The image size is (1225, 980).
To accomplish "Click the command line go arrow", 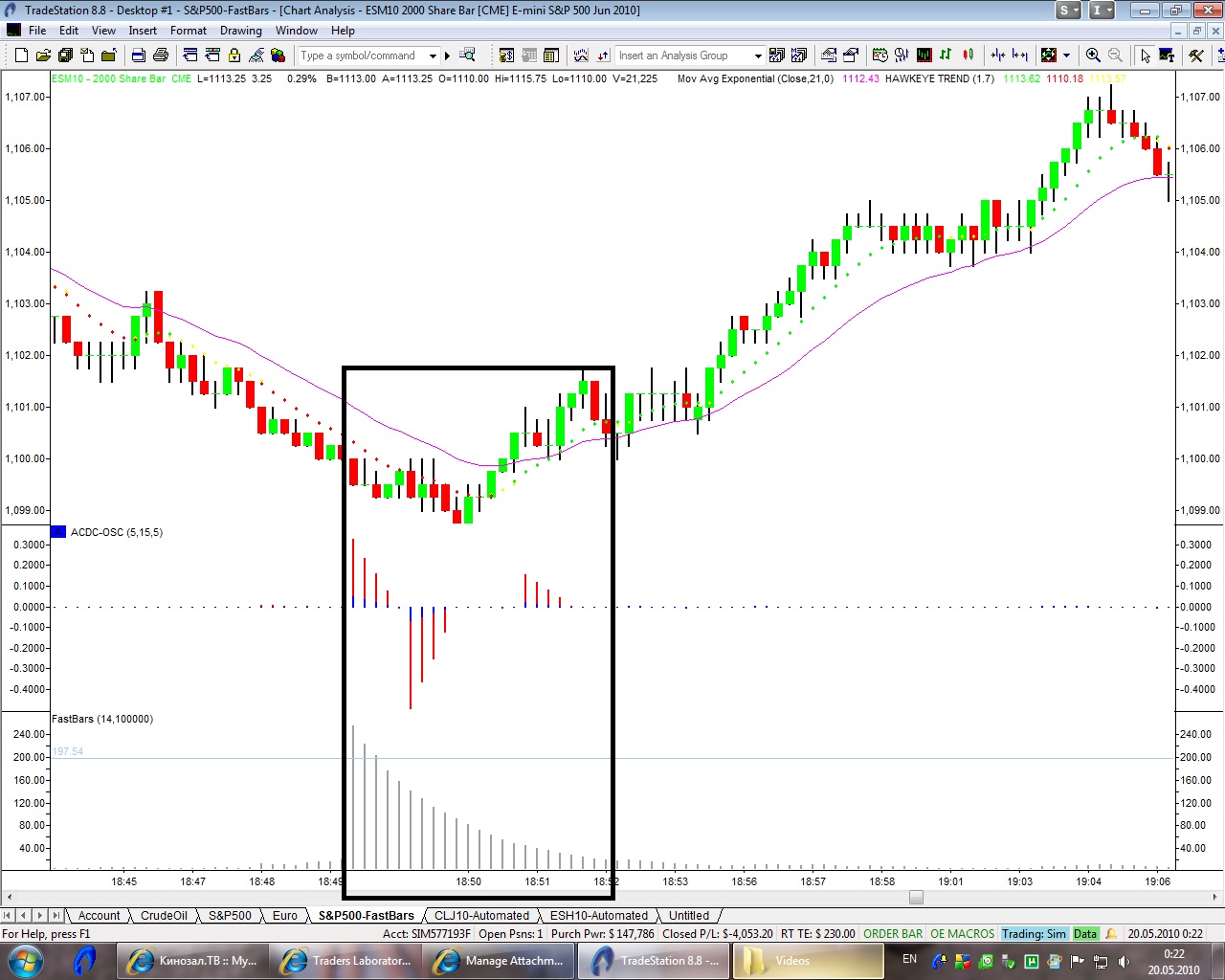I will coord(447,56).
